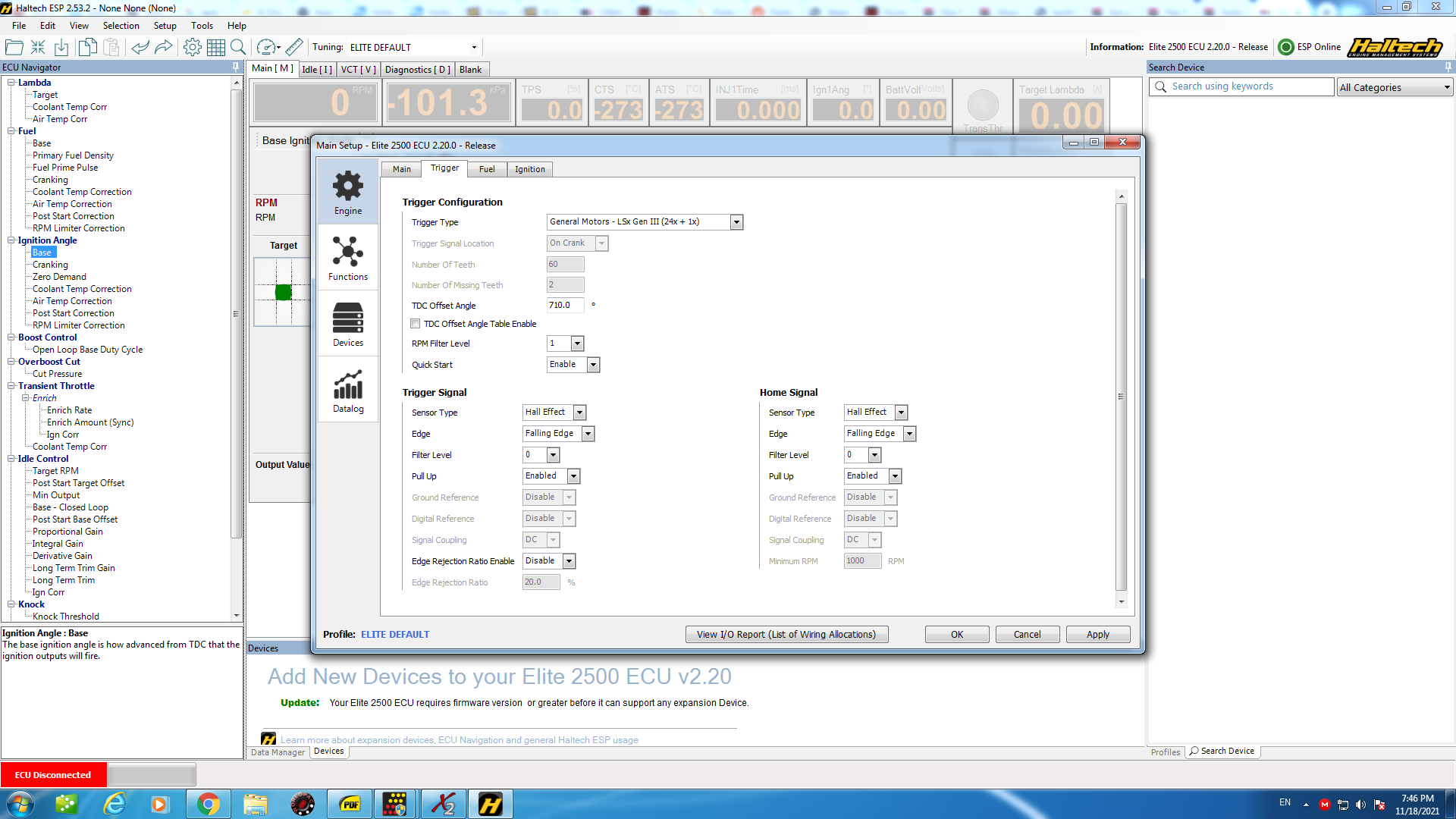Image resolution: width=1456 pixels, height=819 pixels.
Task: Click the undo arrow icon
Action: (x=140, y=47)
